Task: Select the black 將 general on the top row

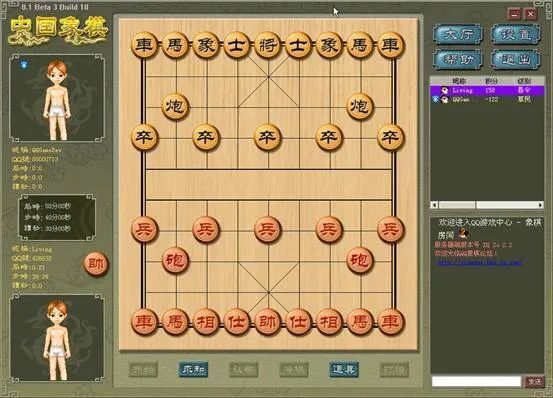Action: (267, 45)
